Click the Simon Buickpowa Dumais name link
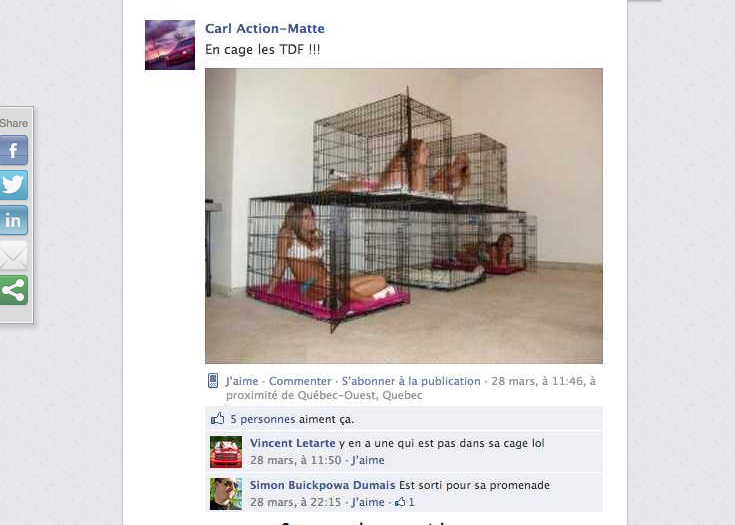Image resolution: width=735 pixels, height=525 pixels. [322, 485]
